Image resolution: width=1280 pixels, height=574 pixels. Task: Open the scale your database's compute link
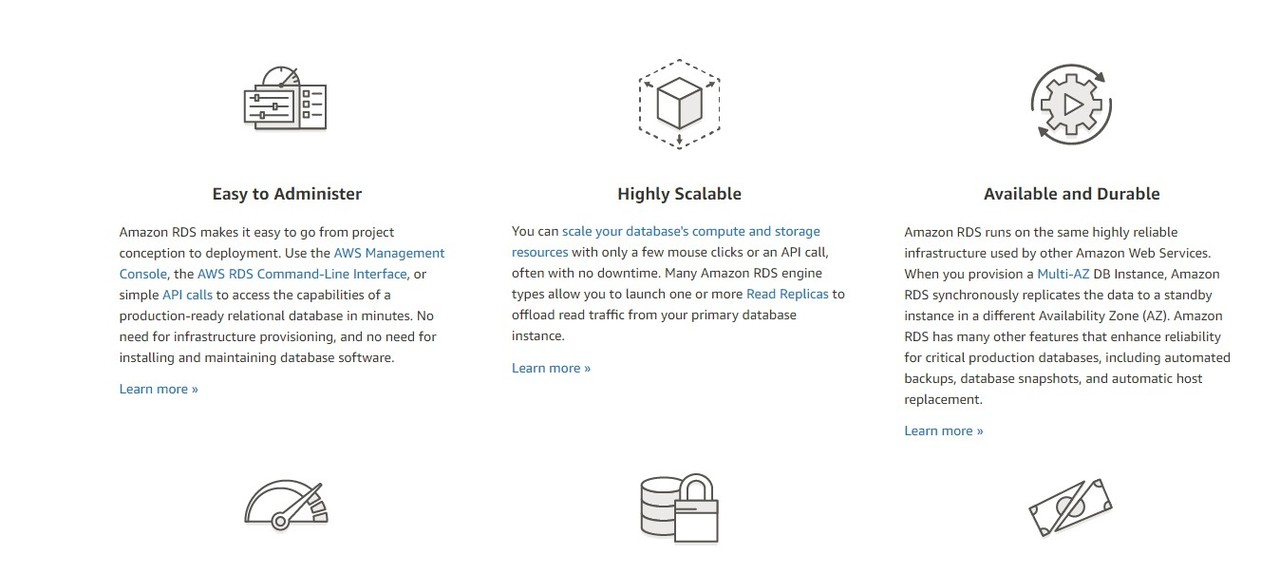click(x=690, y=232)
